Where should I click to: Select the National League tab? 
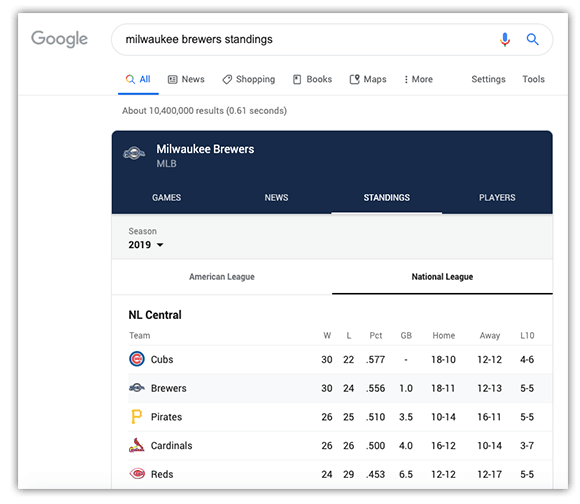coord(442,277)
